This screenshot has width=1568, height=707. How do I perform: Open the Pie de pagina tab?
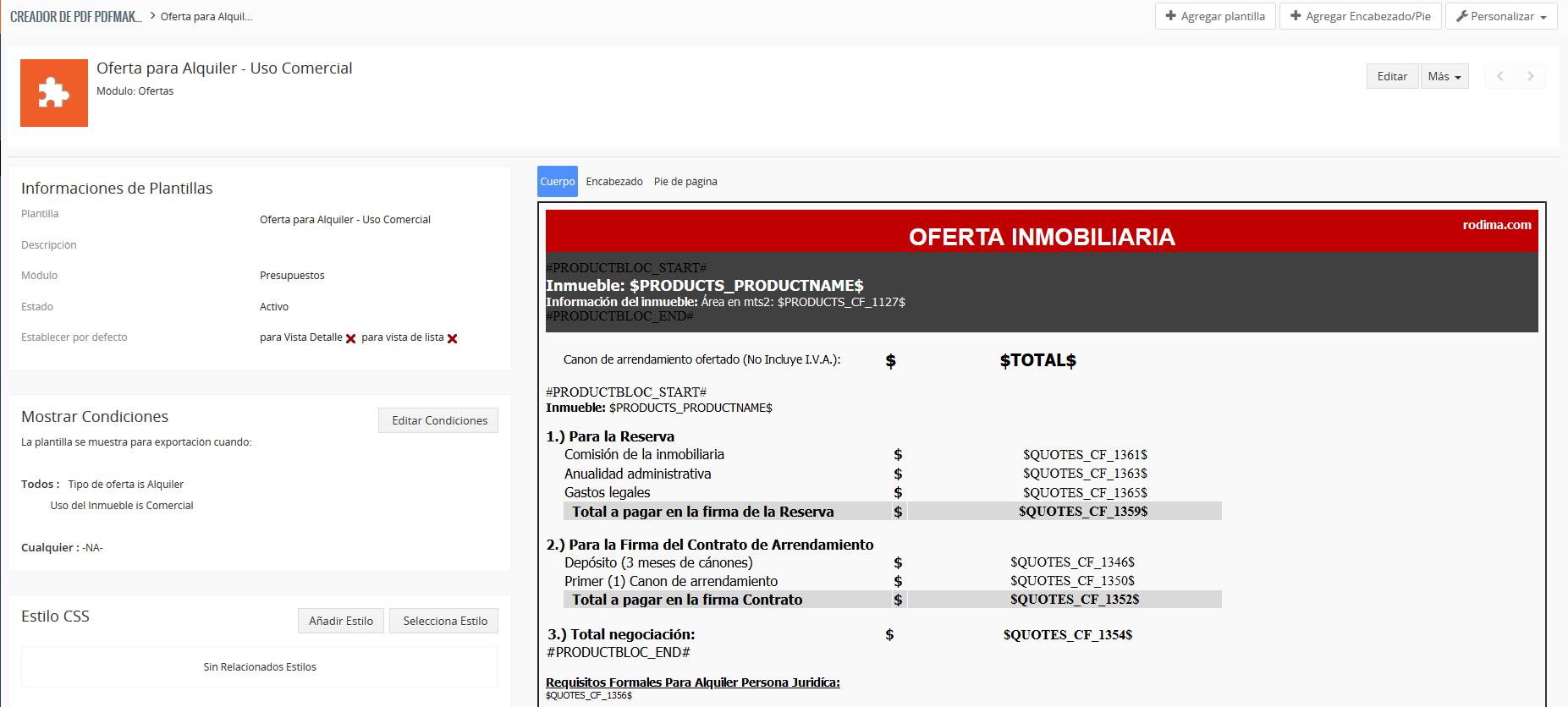685,182
